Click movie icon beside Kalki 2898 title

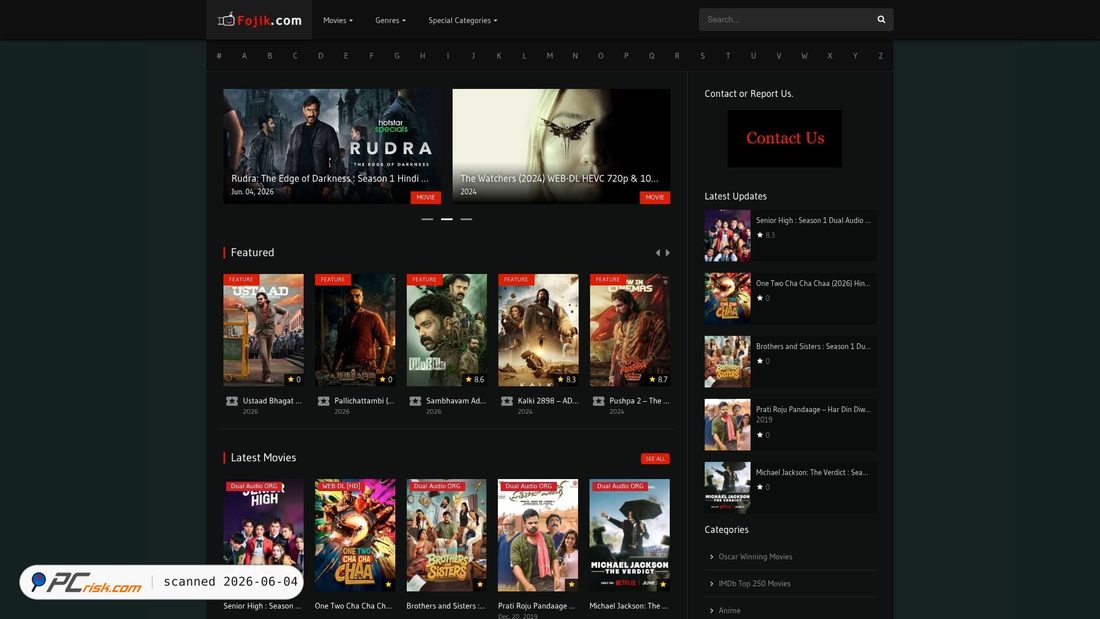507,401
